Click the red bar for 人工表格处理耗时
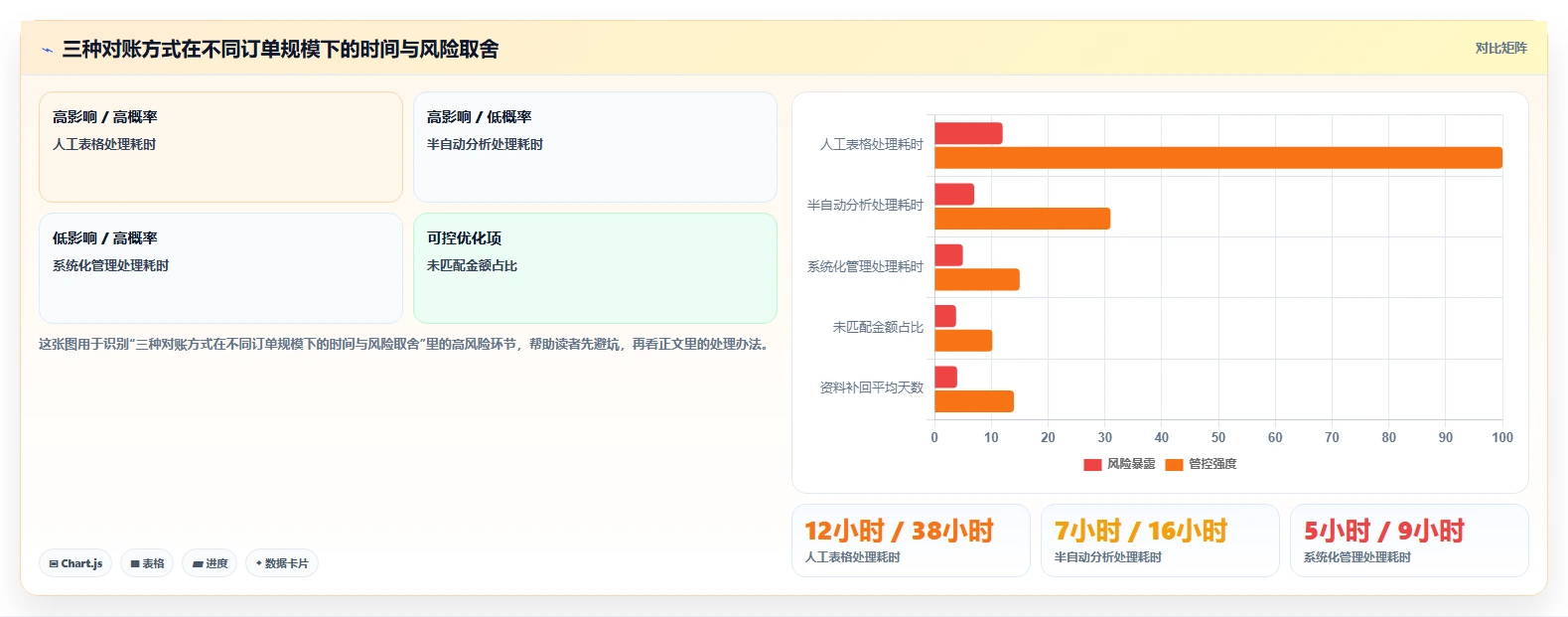Image resolution: width=1568 pixels, height=617 pixels. [x=968, y=133]
